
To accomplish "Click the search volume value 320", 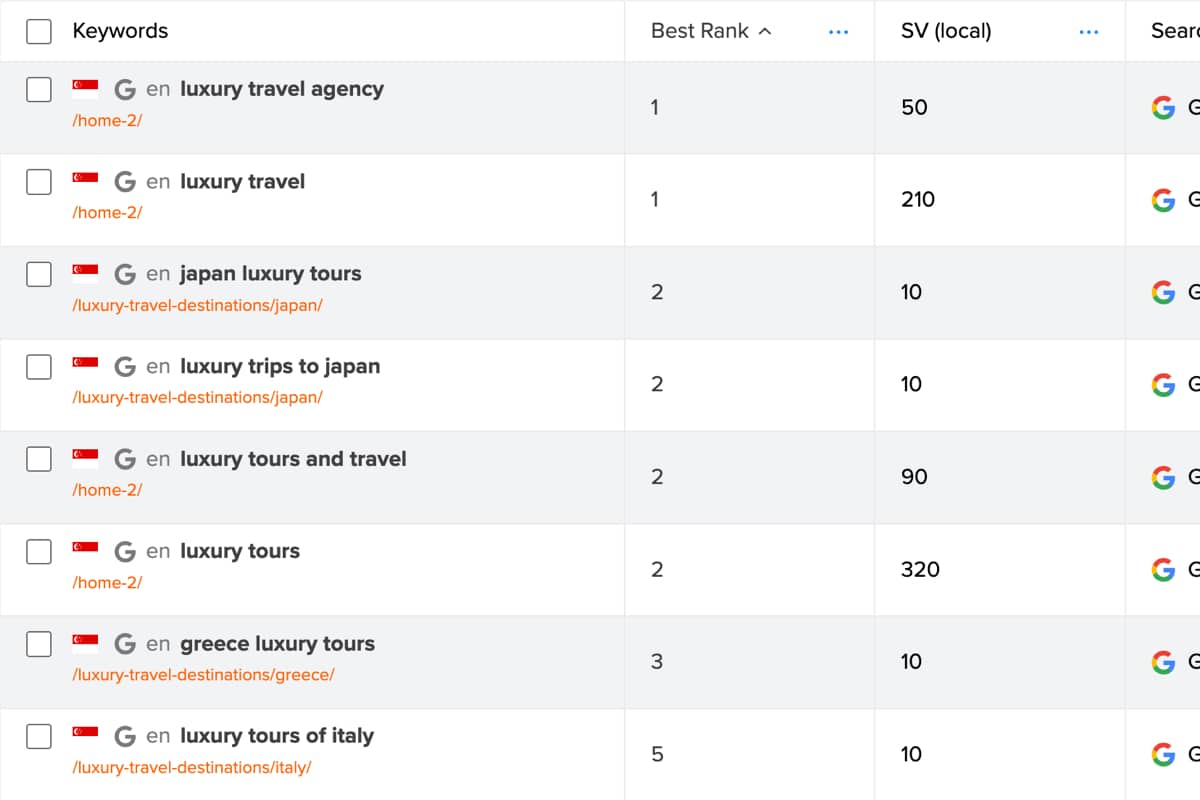I will pyautogui.click(x=920, y=569).
